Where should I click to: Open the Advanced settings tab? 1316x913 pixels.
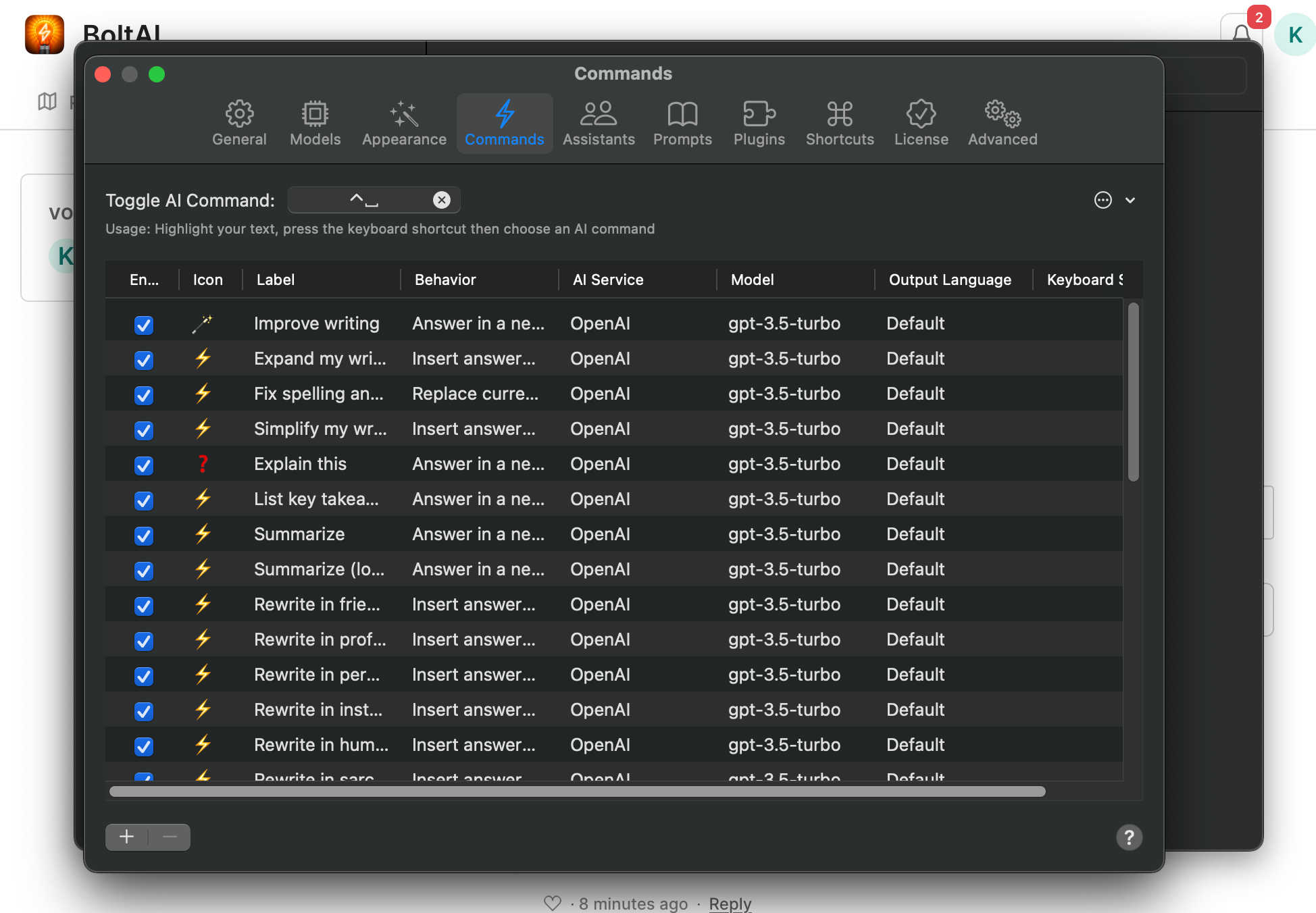[1003, 124]
